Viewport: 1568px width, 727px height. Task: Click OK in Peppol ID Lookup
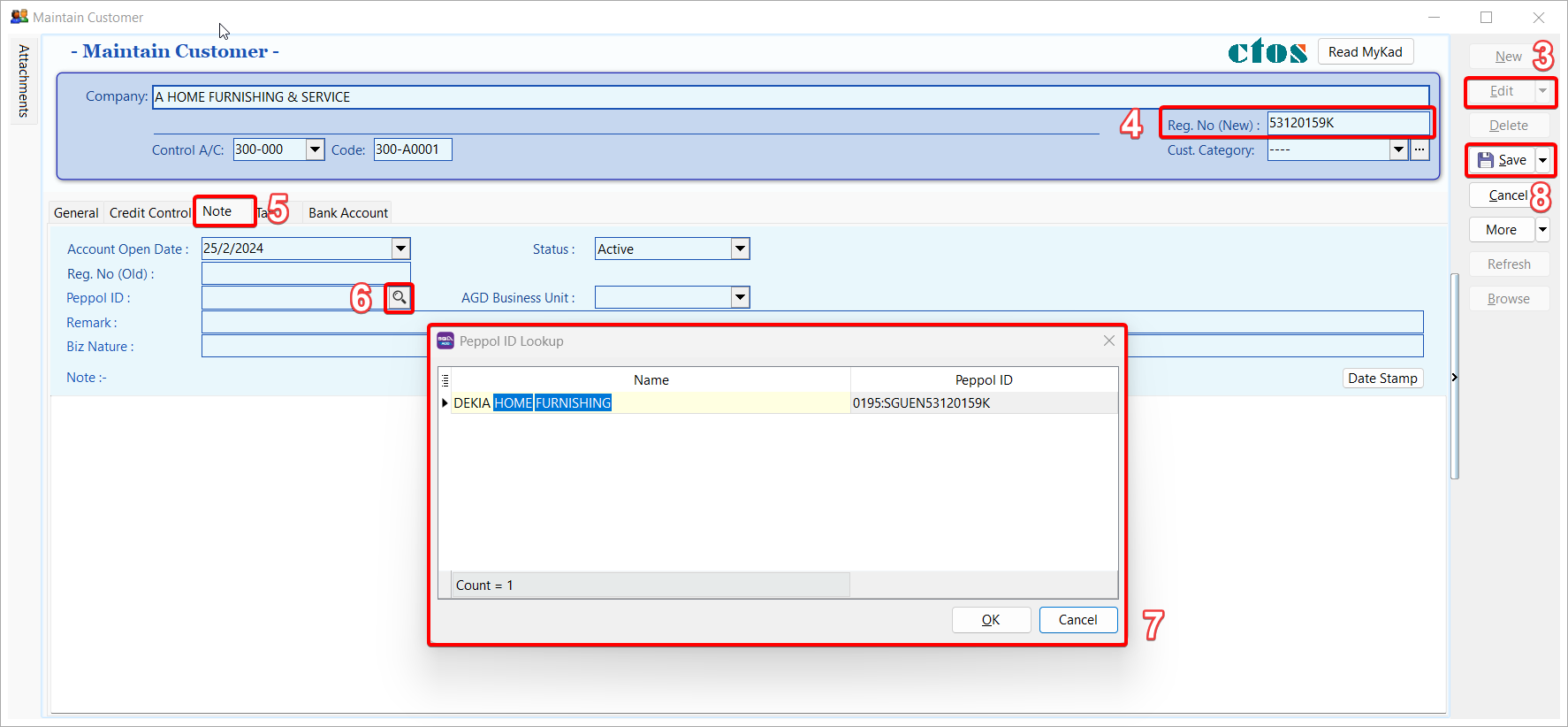coord(991,620)
